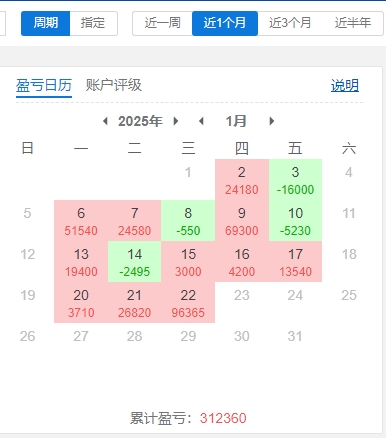Select January 21 cell showing 26820
The image size is (386, 438).
135,303
